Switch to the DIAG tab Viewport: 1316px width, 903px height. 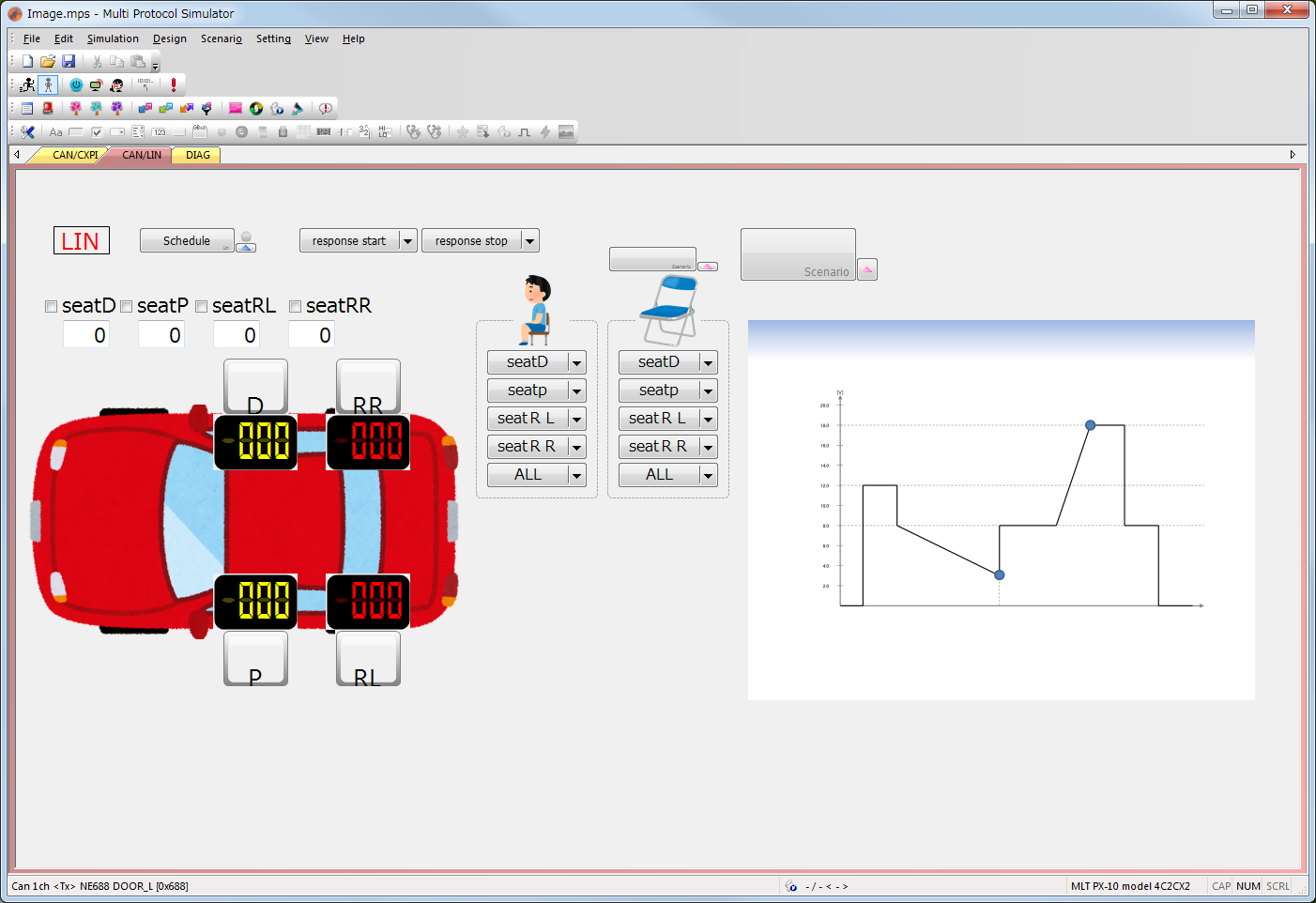click(198, 155)
